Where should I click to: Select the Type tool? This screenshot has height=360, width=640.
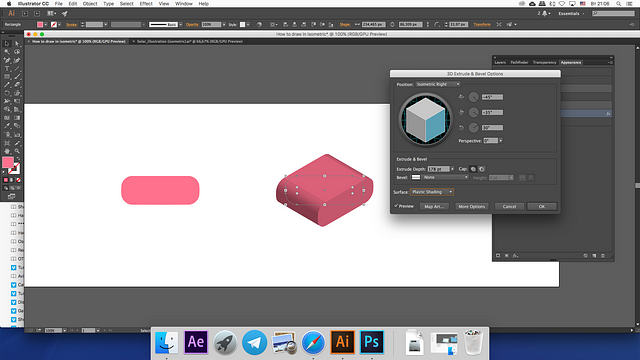pyautogui.click(x=7, y=68)
